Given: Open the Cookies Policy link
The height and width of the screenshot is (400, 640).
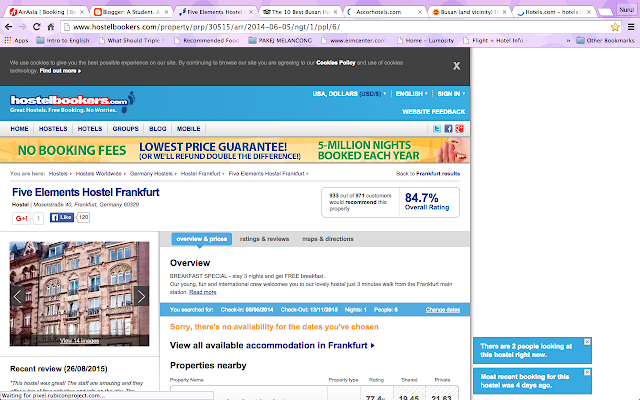Looking at the screenshot, I should click(x=336, y=62).
